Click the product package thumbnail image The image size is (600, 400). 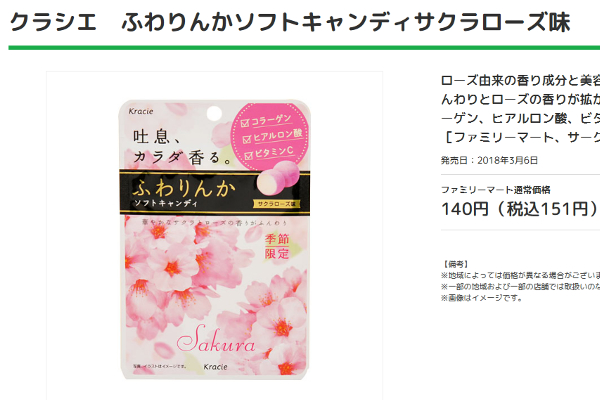(214, 240)
